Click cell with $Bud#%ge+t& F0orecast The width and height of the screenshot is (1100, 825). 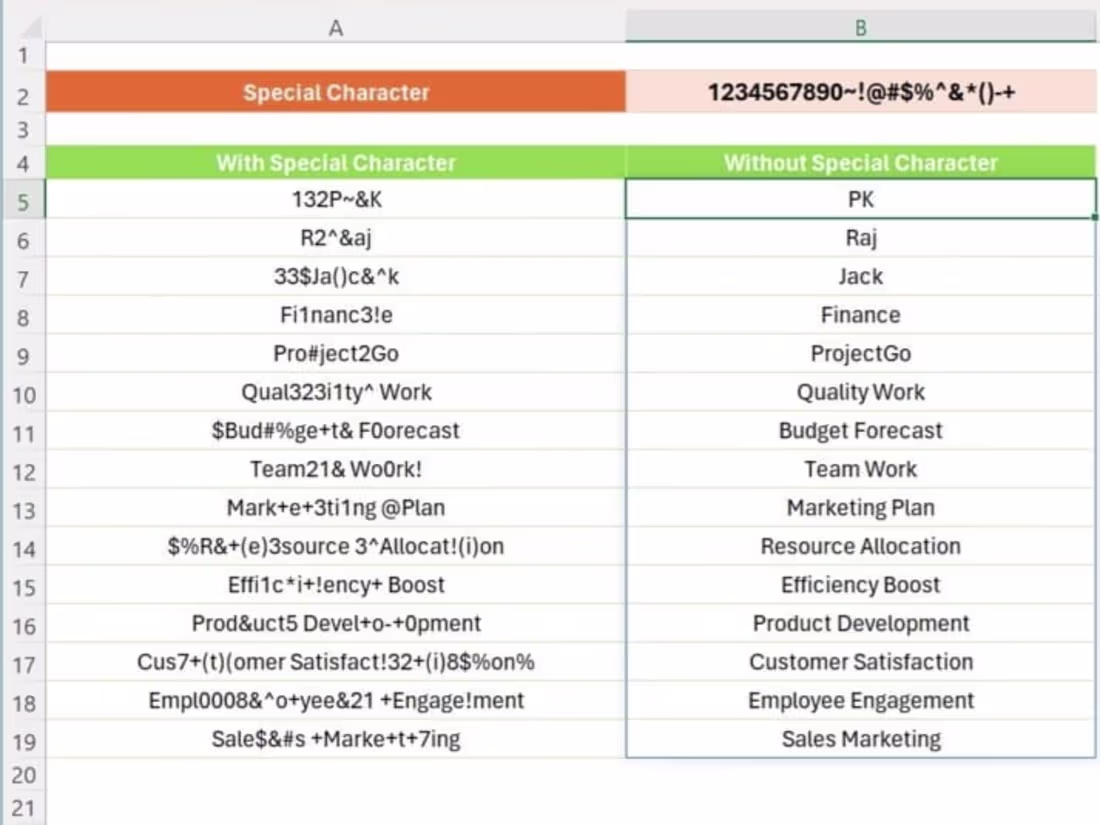336,431
